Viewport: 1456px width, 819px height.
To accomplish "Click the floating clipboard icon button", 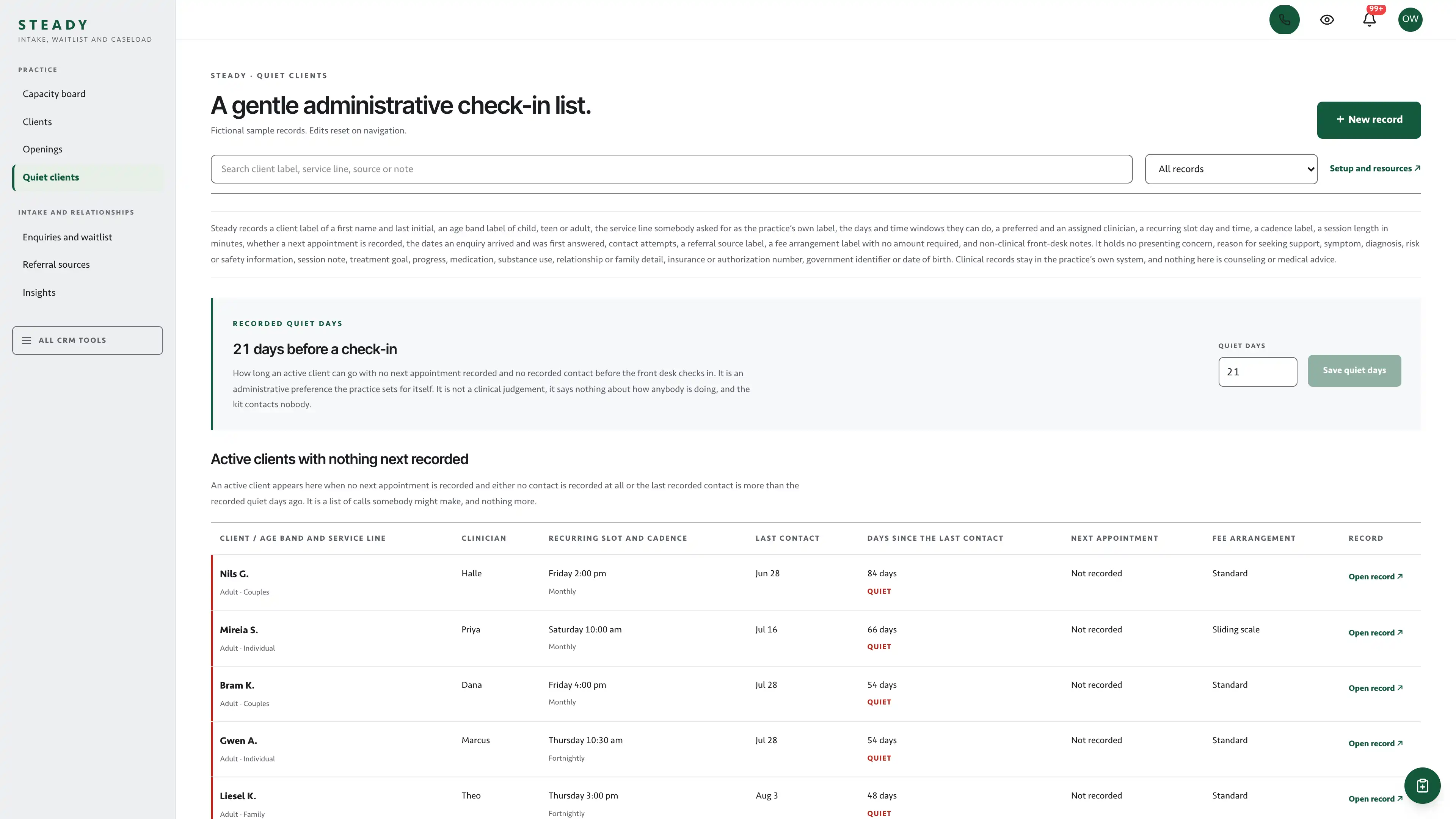I will point(1422,785).
